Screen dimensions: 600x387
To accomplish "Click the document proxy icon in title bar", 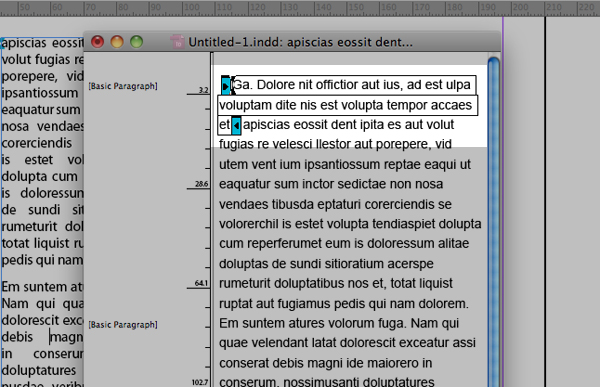I will click(177, 42).
